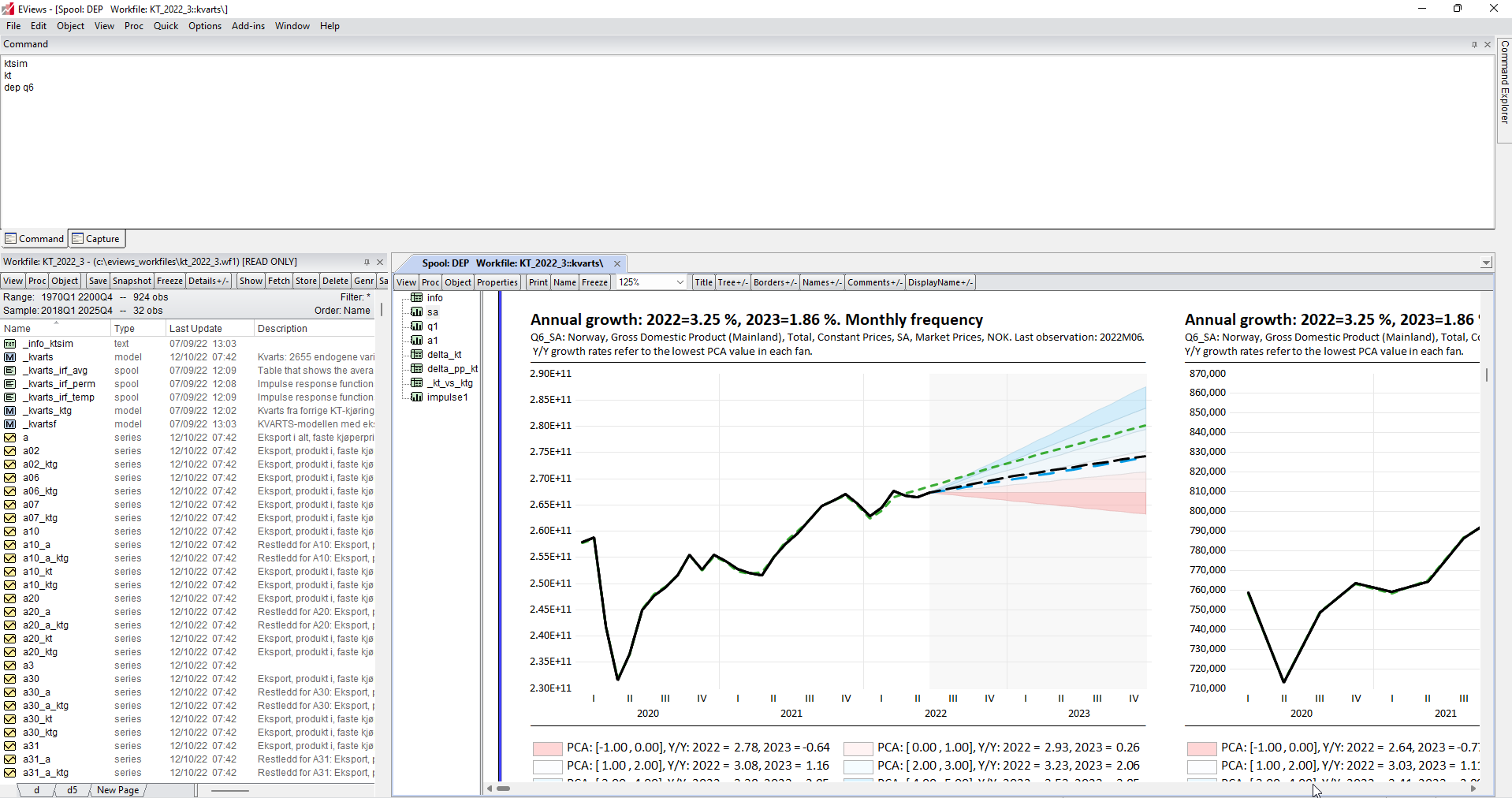Toggle Borders+/- in the spool toolbar
This screenshot has width=1512, height=798.
[x=774, y=282]
